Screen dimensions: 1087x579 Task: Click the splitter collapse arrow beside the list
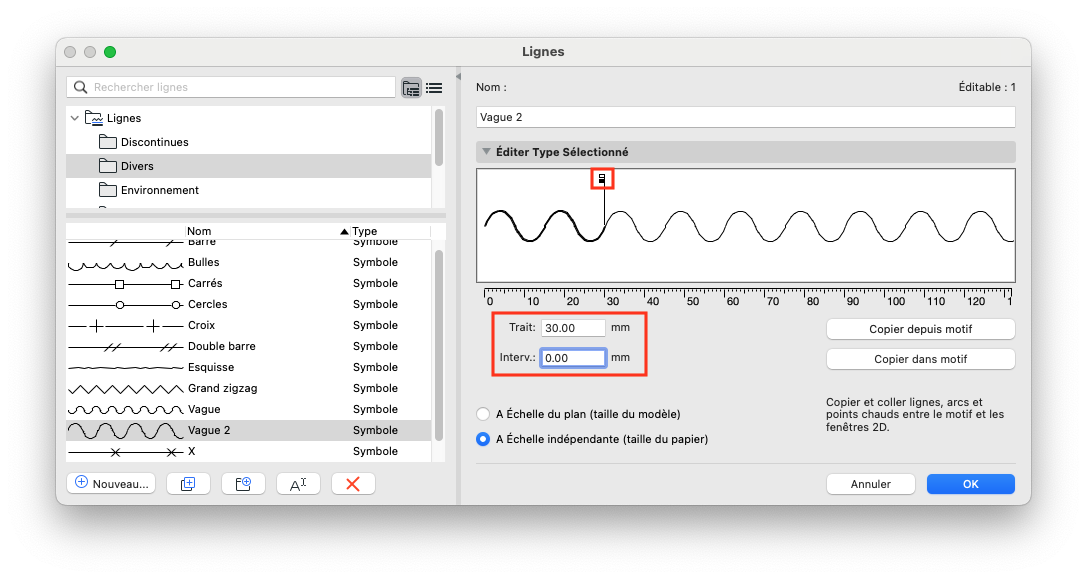[458, 76]
